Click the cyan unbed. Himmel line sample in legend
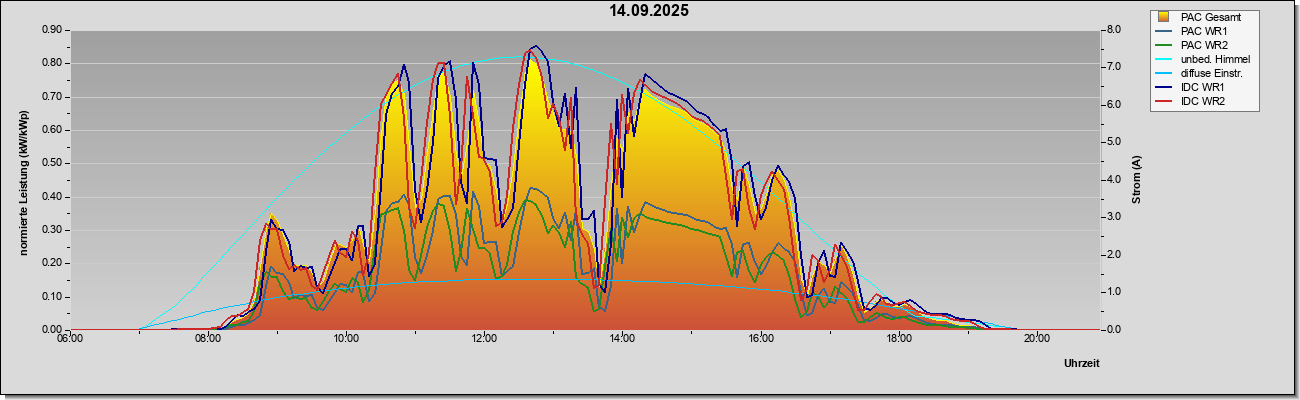The width and height of the screenshot is (1300, 400). (1163, 59)
